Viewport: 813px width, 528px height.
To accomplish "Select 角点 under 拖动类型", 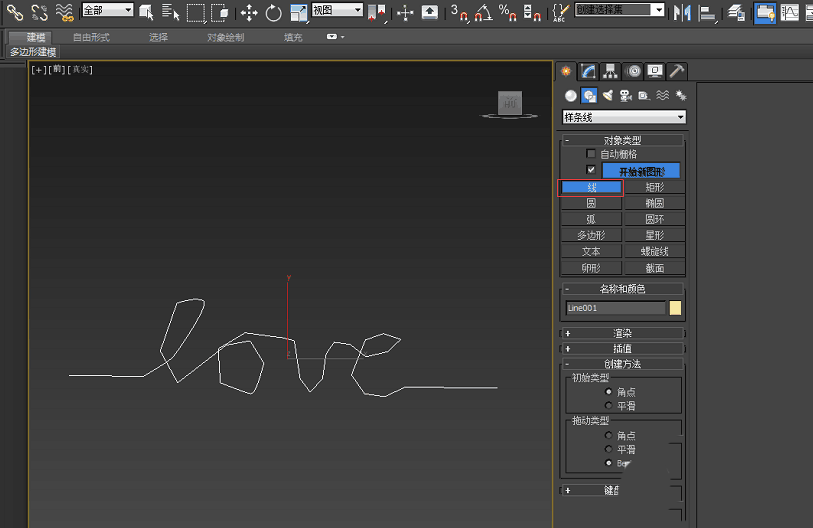I will (x=609, y=436).
